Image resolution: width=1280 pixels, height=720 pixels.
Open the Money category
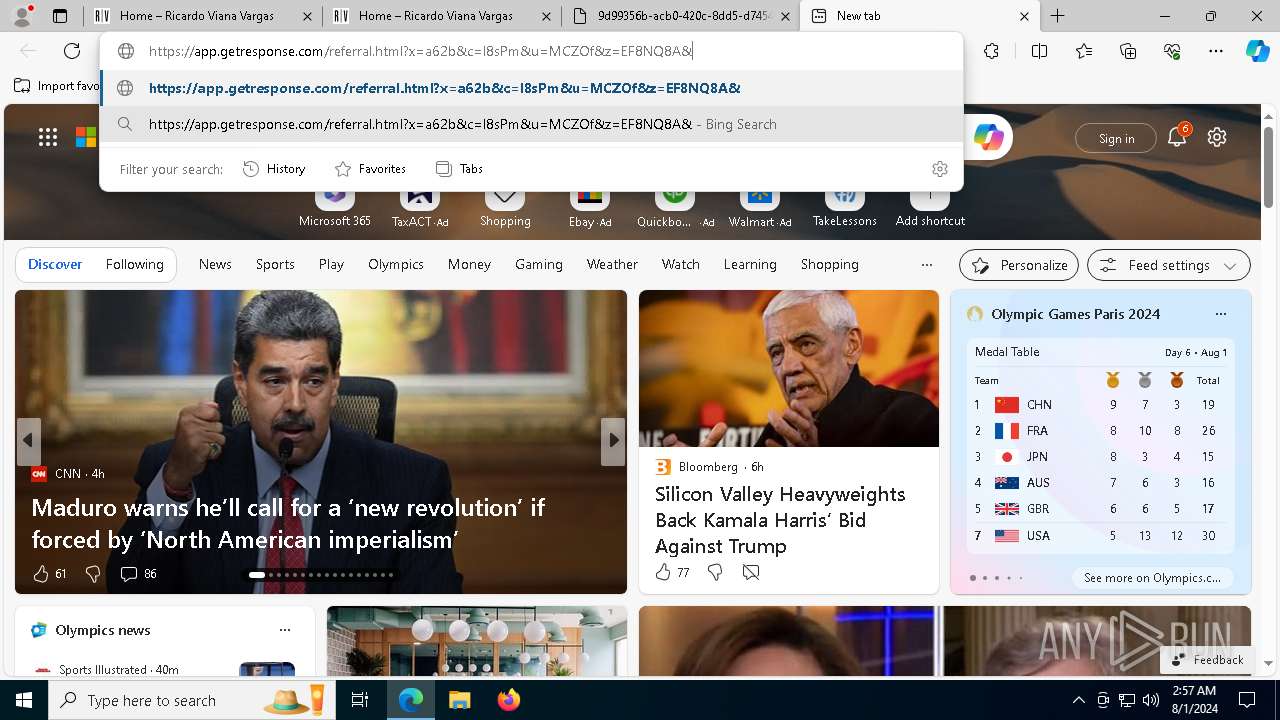point(469,264)
